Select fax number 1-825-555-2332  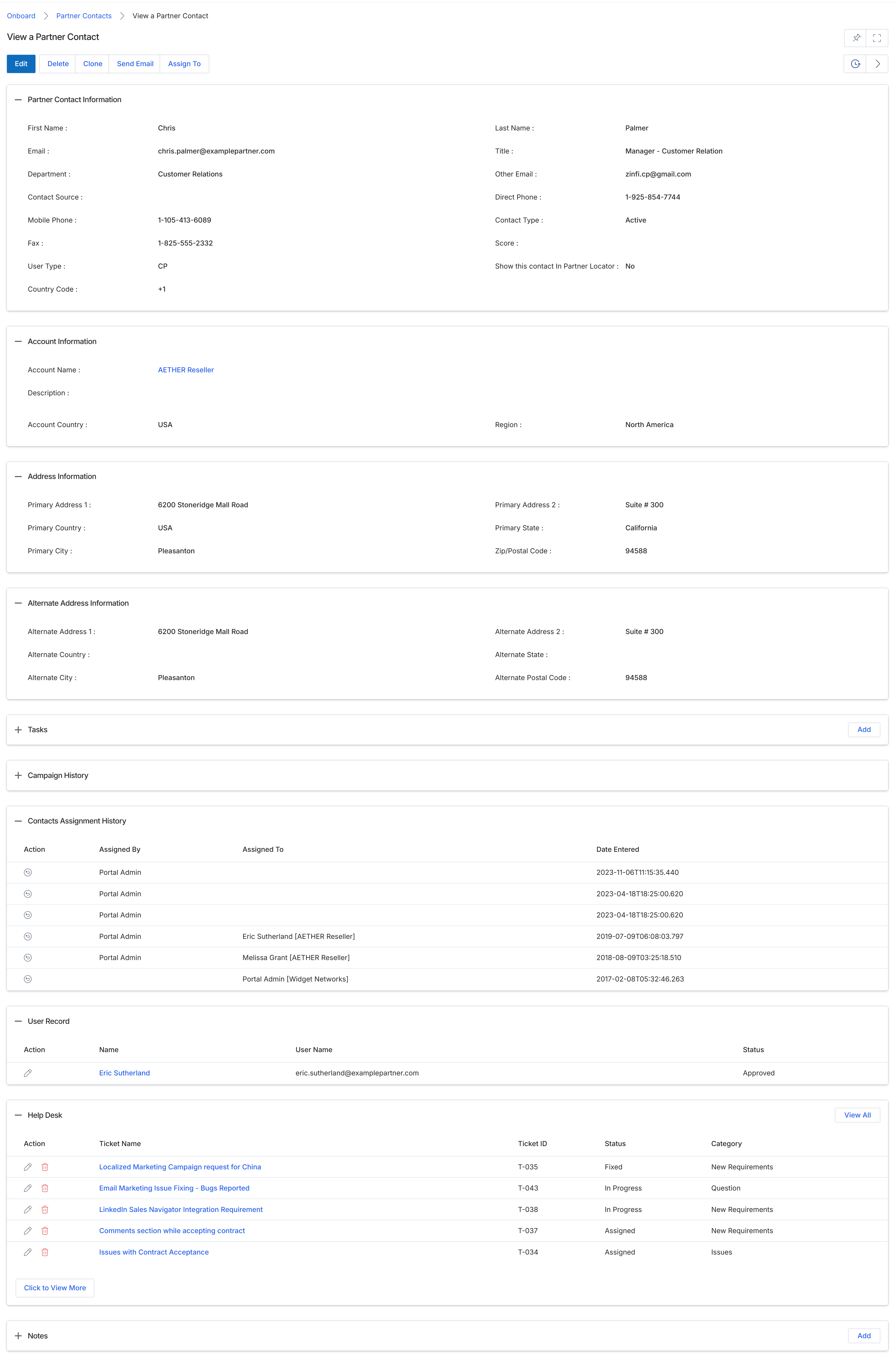pos(185,243)
